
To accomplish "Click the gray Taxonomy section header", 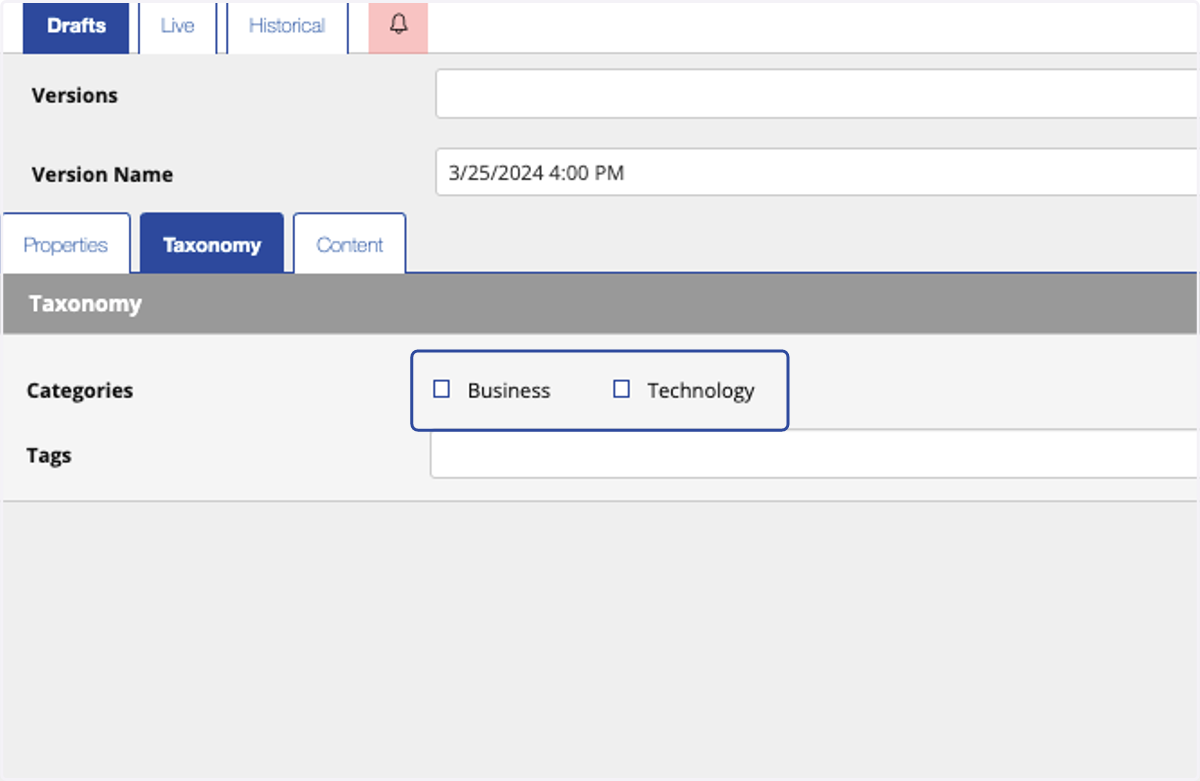I will pyautogui.click(x=600, y=304).
